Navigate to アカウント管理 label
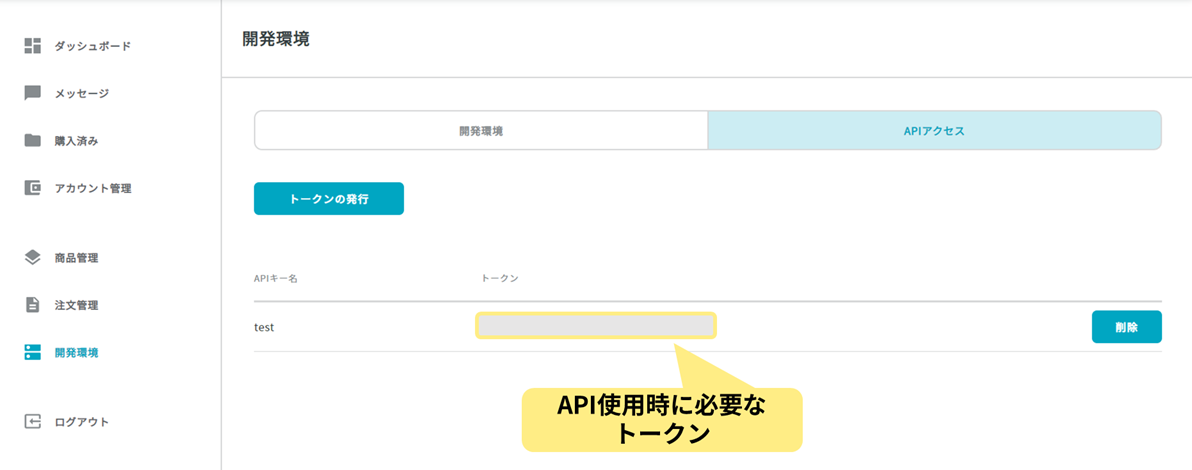 pyautogui.click(x=93, y=188)
